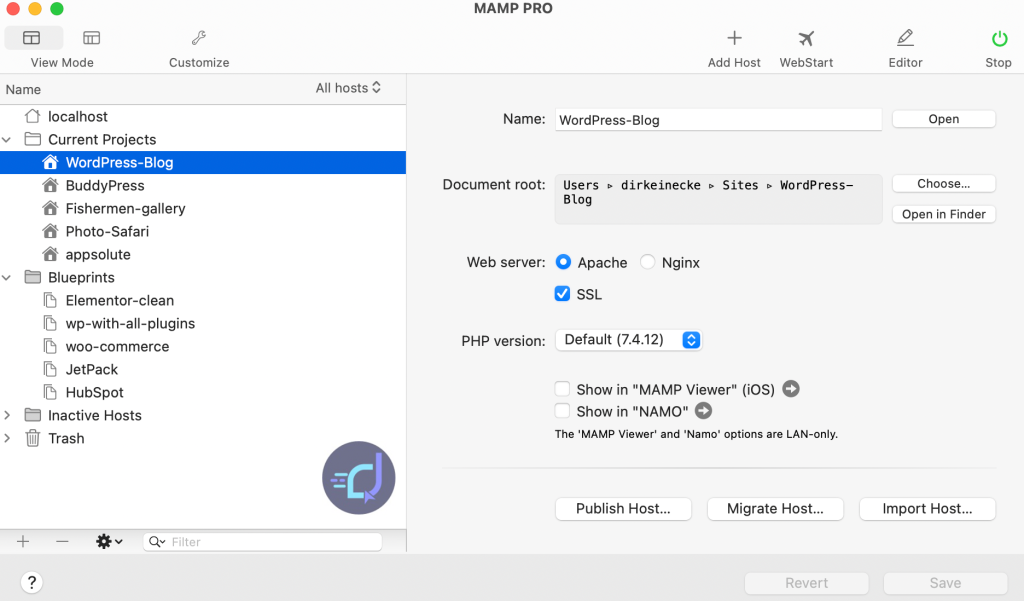
Task: Expand the Trash group chevron
Action: click(7, 438)
